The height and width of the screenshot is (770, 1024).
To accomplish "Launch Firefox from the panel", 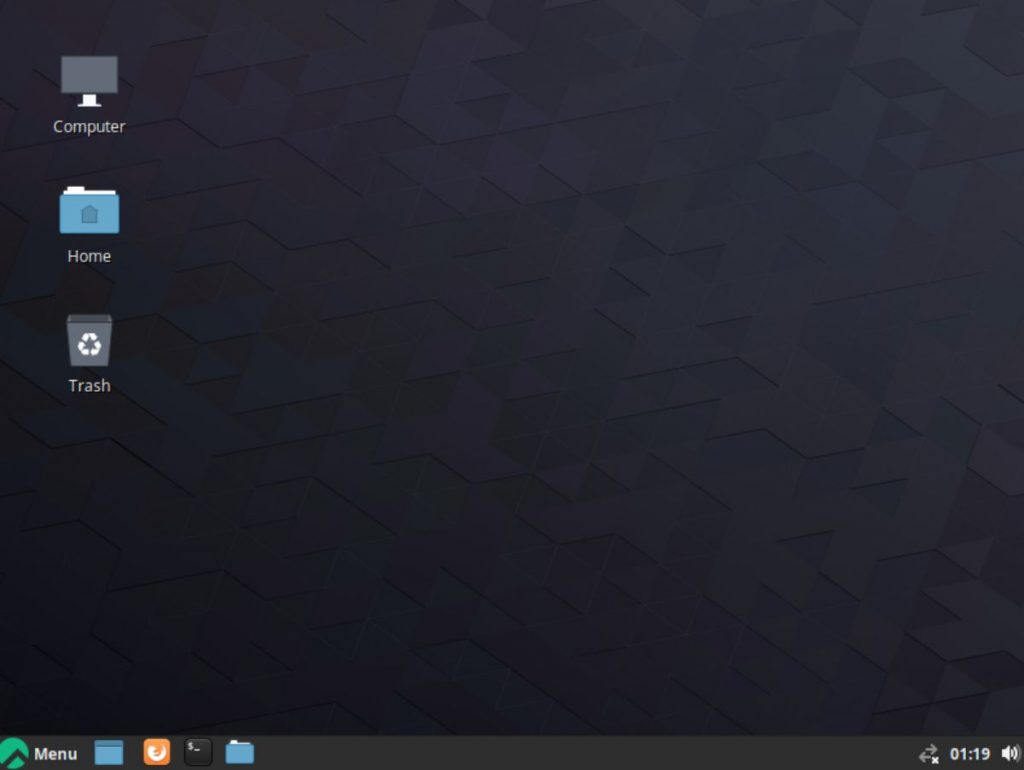I will pos(156,752).
